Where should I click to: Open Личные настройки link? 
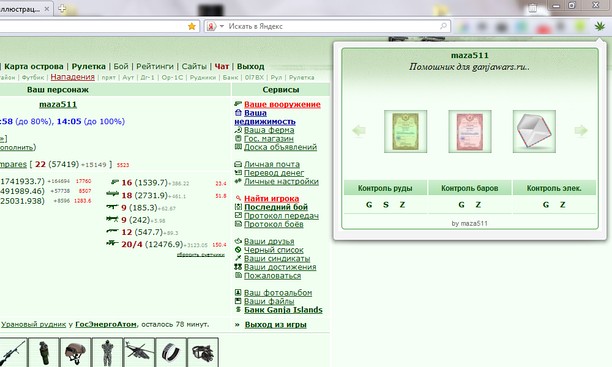click(x=281, y=182)
